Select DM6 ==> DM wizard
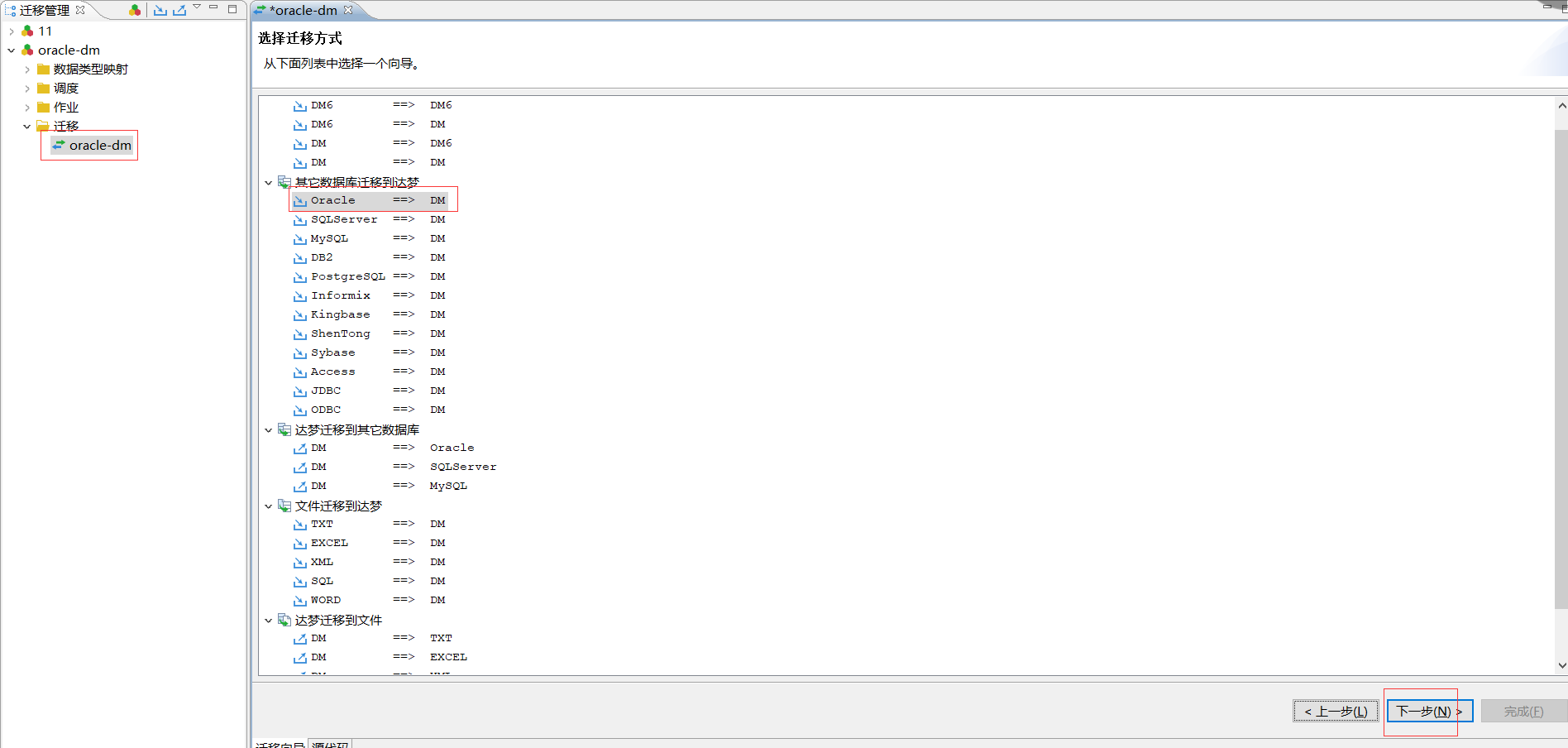This screenshot has height=748, width=1568. (370, 124)
